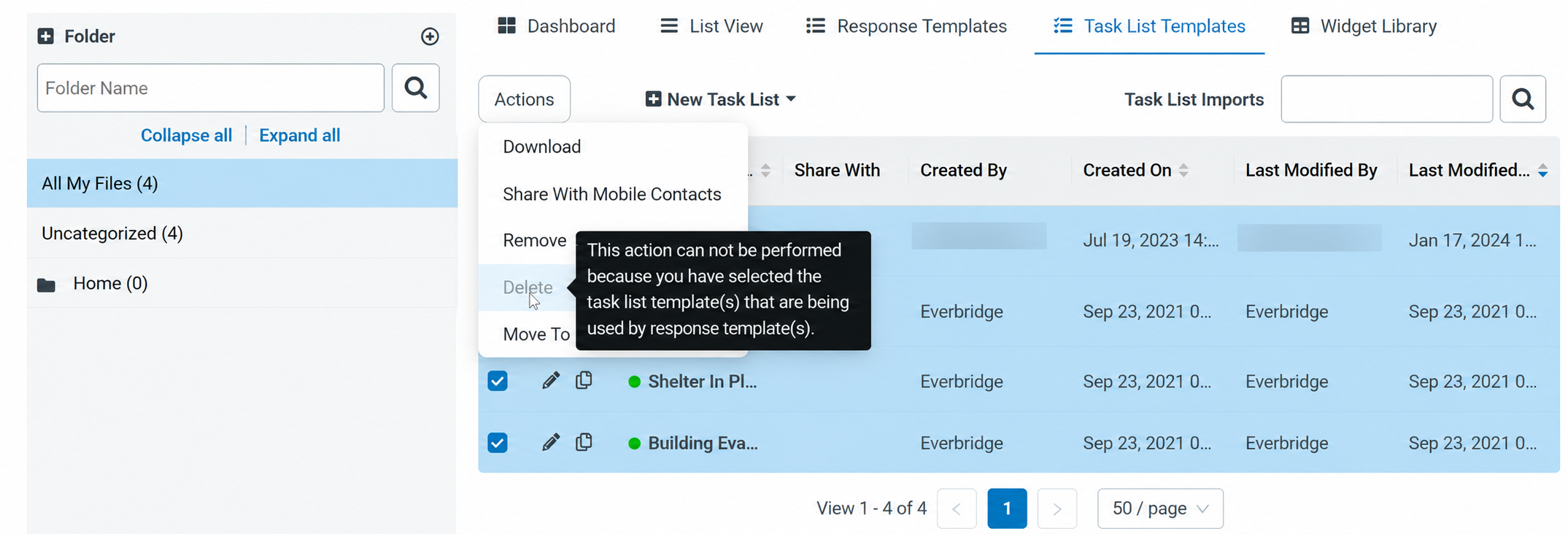Focus the Folder Name input field

coord(211,88)
